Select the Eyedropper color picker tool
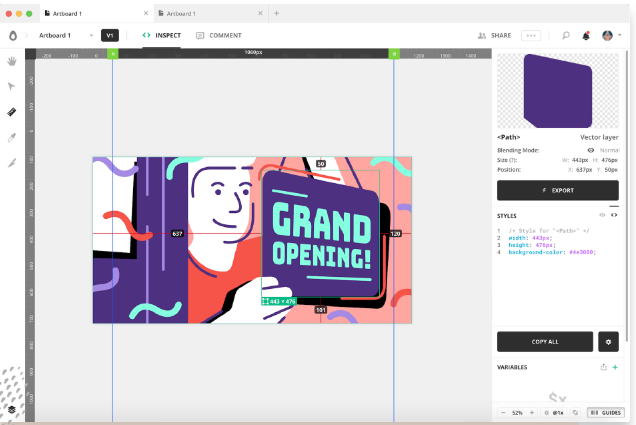The width and height of the screenshot is (636, 425). tap(12, 137)
